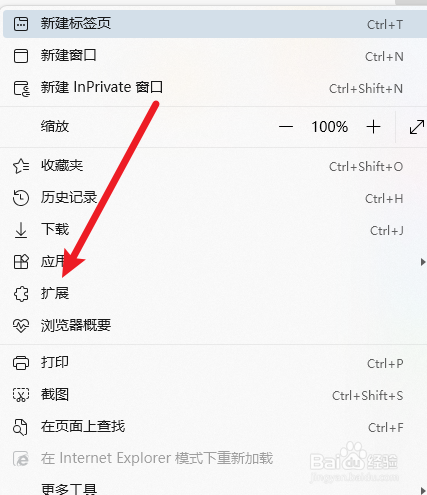Click the new window icon
Screen dimensions: 427x495
tap(21, 56)
